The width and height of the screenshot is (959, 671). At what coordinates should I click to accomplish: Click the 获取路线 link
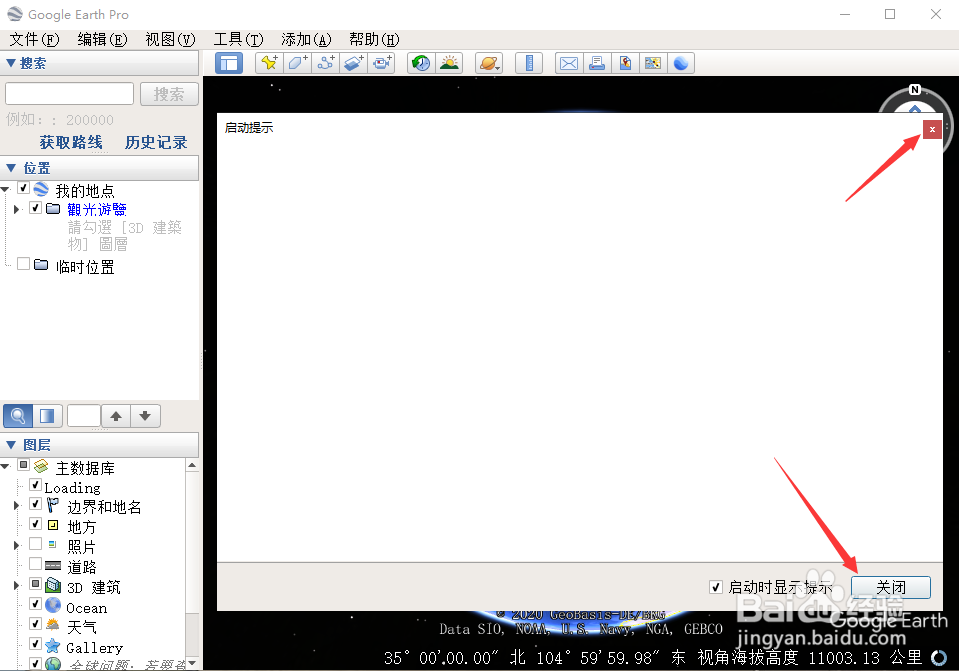[x=71, y=143]
